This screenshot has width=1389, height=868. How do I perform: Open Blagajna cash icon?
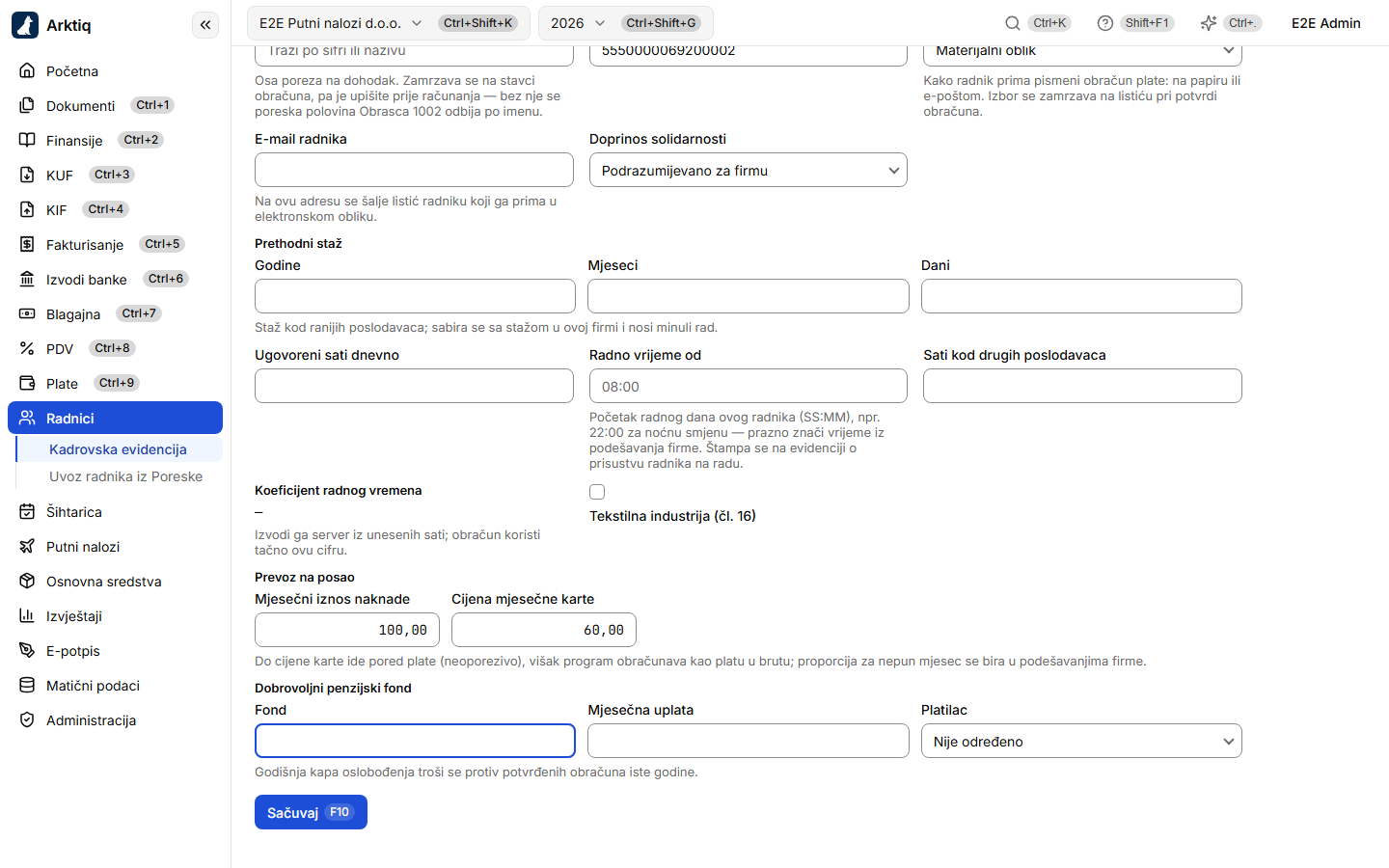pyautogui.click(x=27, y=314)
